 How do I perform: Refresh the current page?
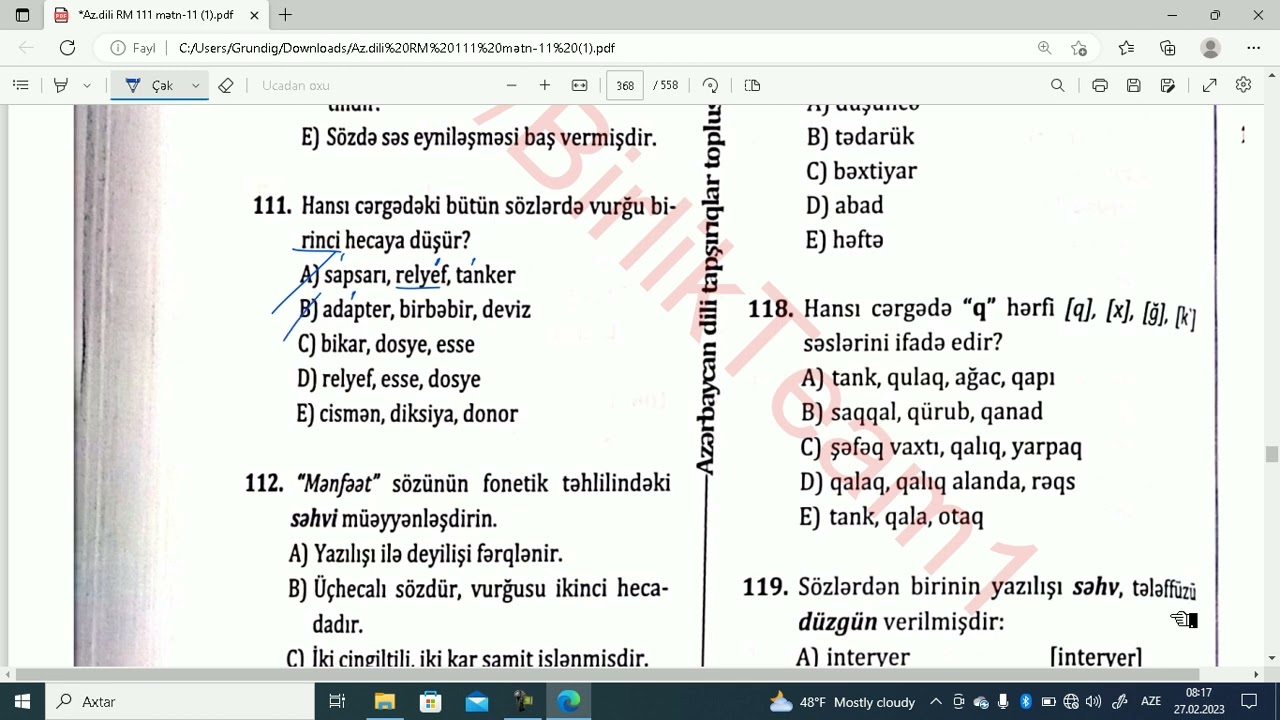(67, 48)
